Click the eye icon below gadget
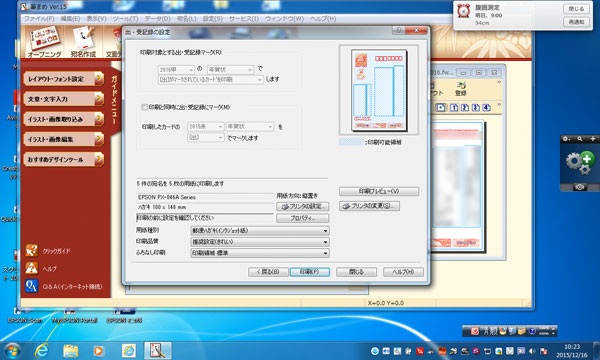 (580, 187)
